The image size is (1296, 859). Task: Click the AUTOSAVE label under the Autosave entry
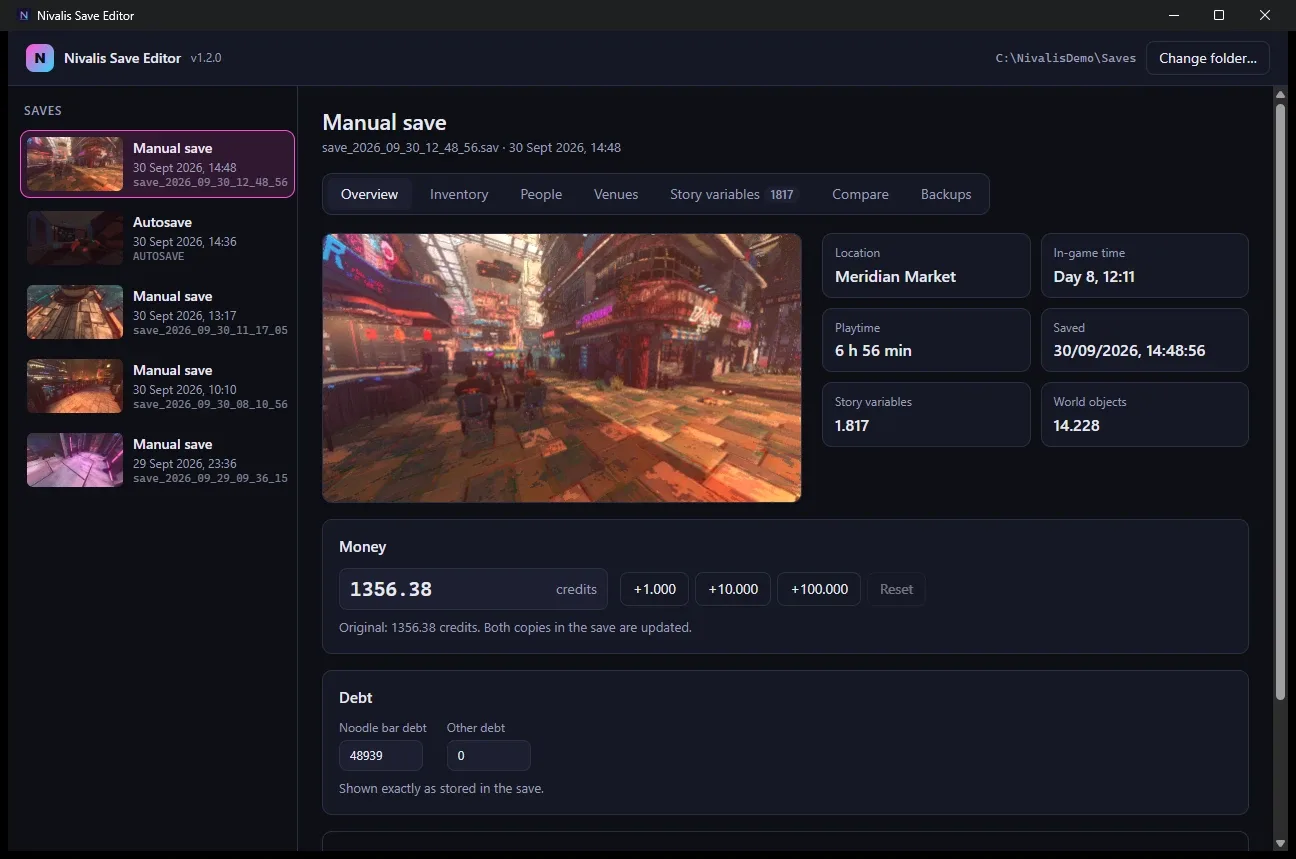tap(159, 256)
